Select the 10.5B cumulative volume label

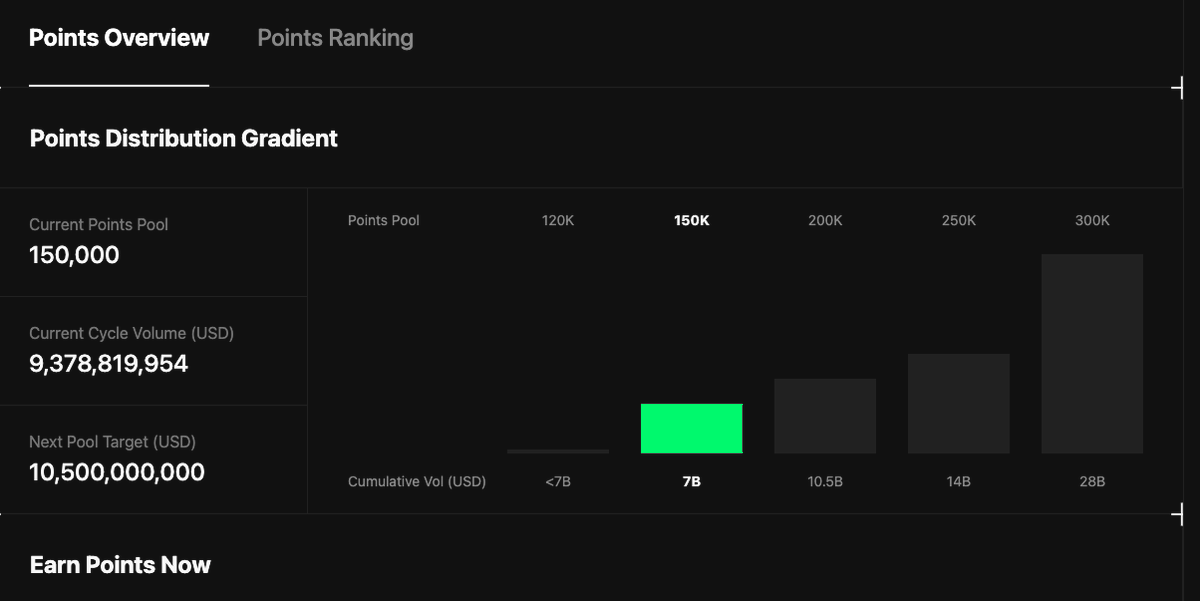click(x=825, y=481)
